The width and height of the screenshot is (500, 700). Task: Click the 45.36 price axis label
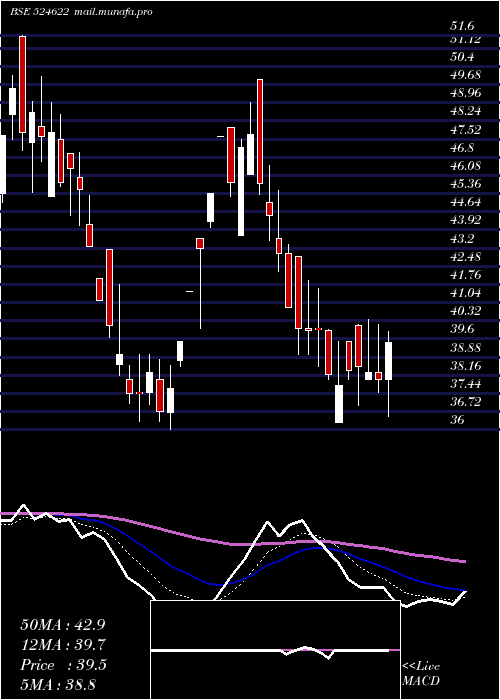point(465,184)
